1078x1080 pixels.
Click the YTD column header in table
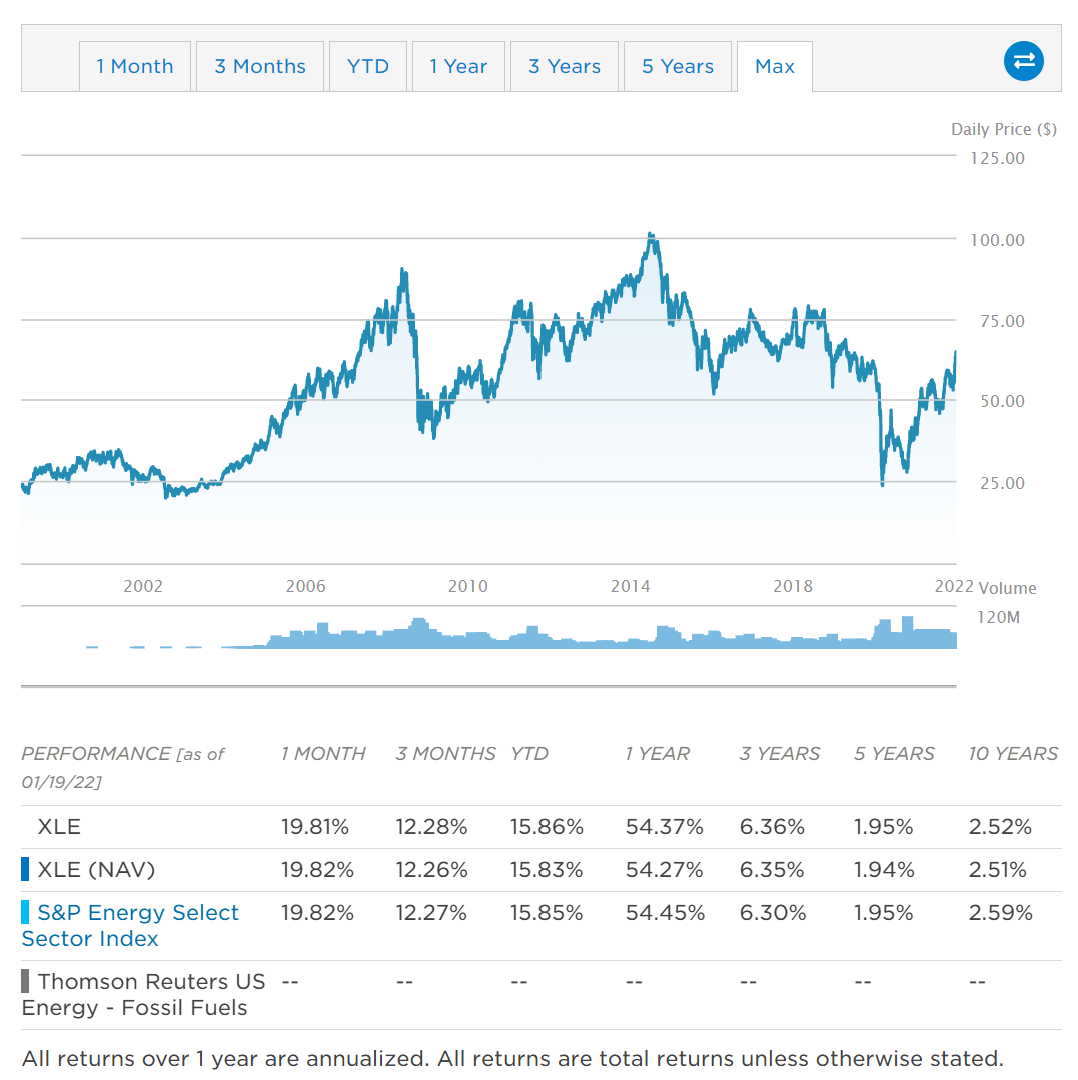(529, 754)
